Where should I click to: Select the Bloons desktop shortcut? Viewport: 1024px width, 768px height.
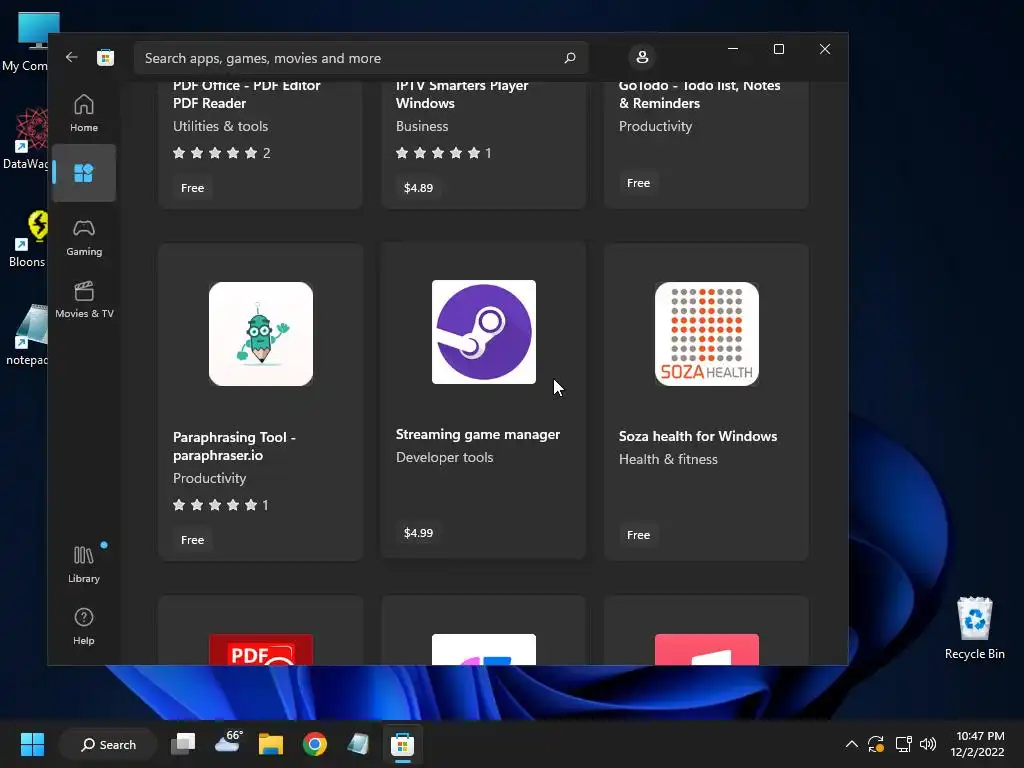pos(27,238)
